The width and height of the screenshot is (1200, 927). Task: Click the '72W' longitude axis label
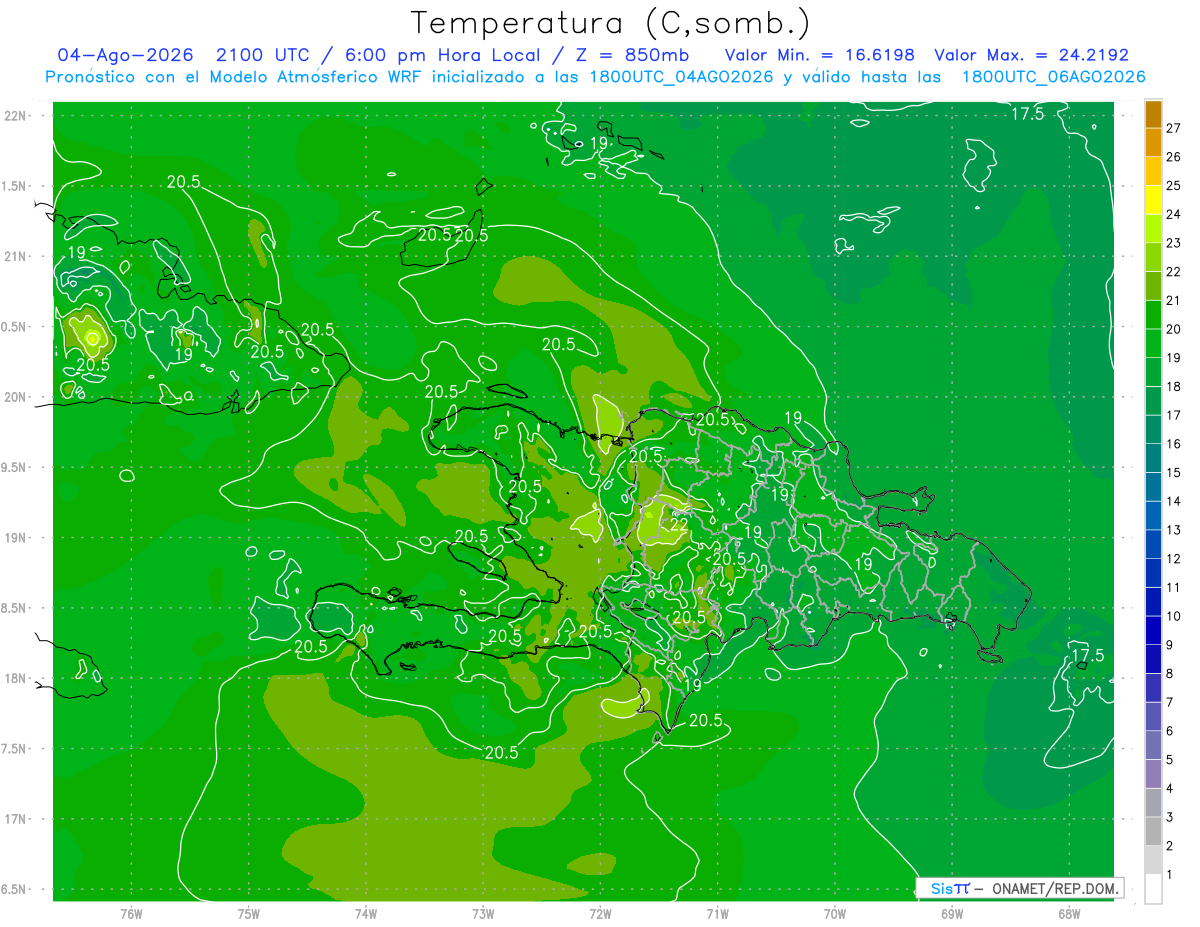pos(600,913)
